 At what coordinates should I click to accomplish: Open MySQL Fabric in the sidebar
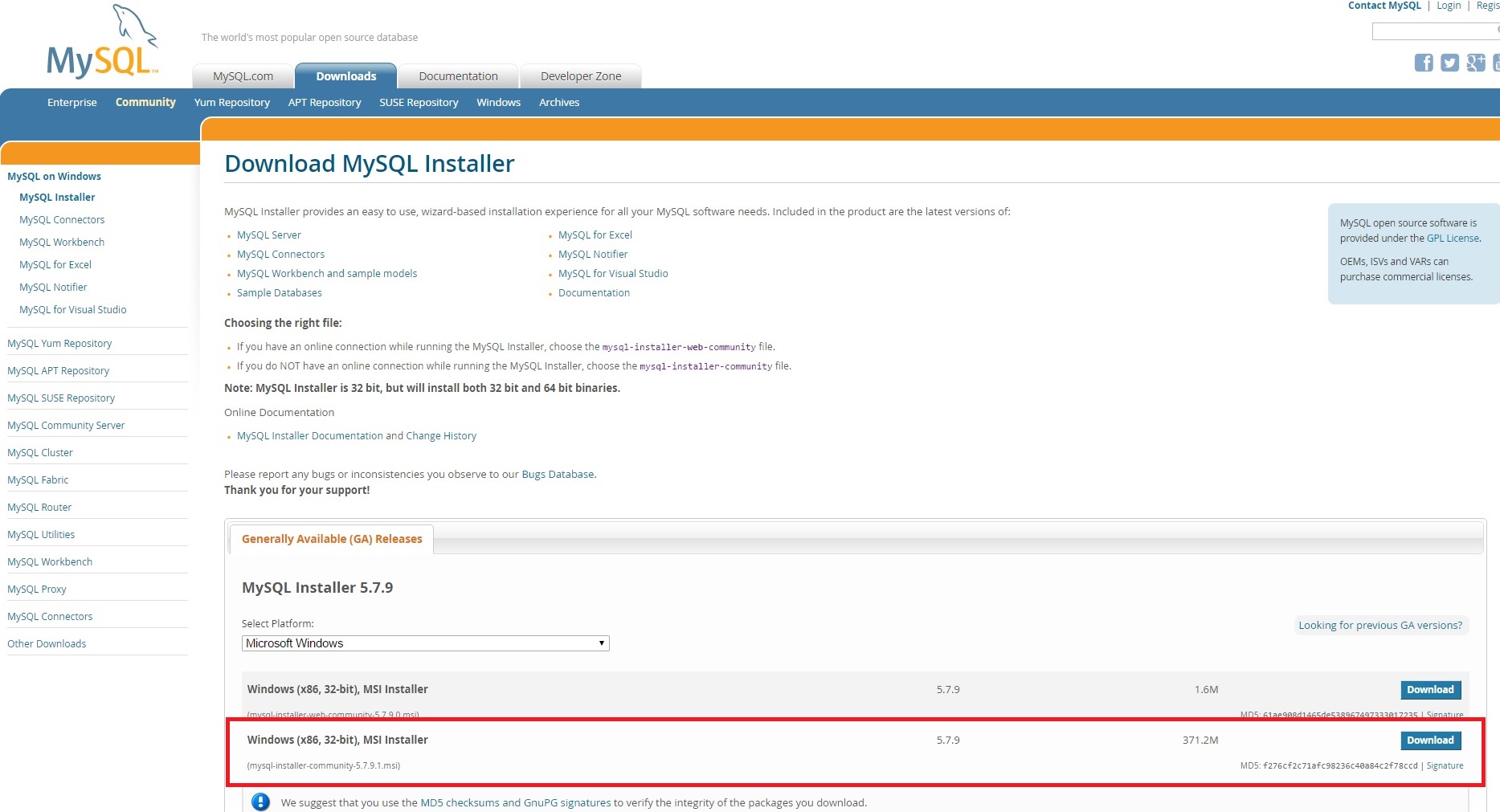(38, 480)
